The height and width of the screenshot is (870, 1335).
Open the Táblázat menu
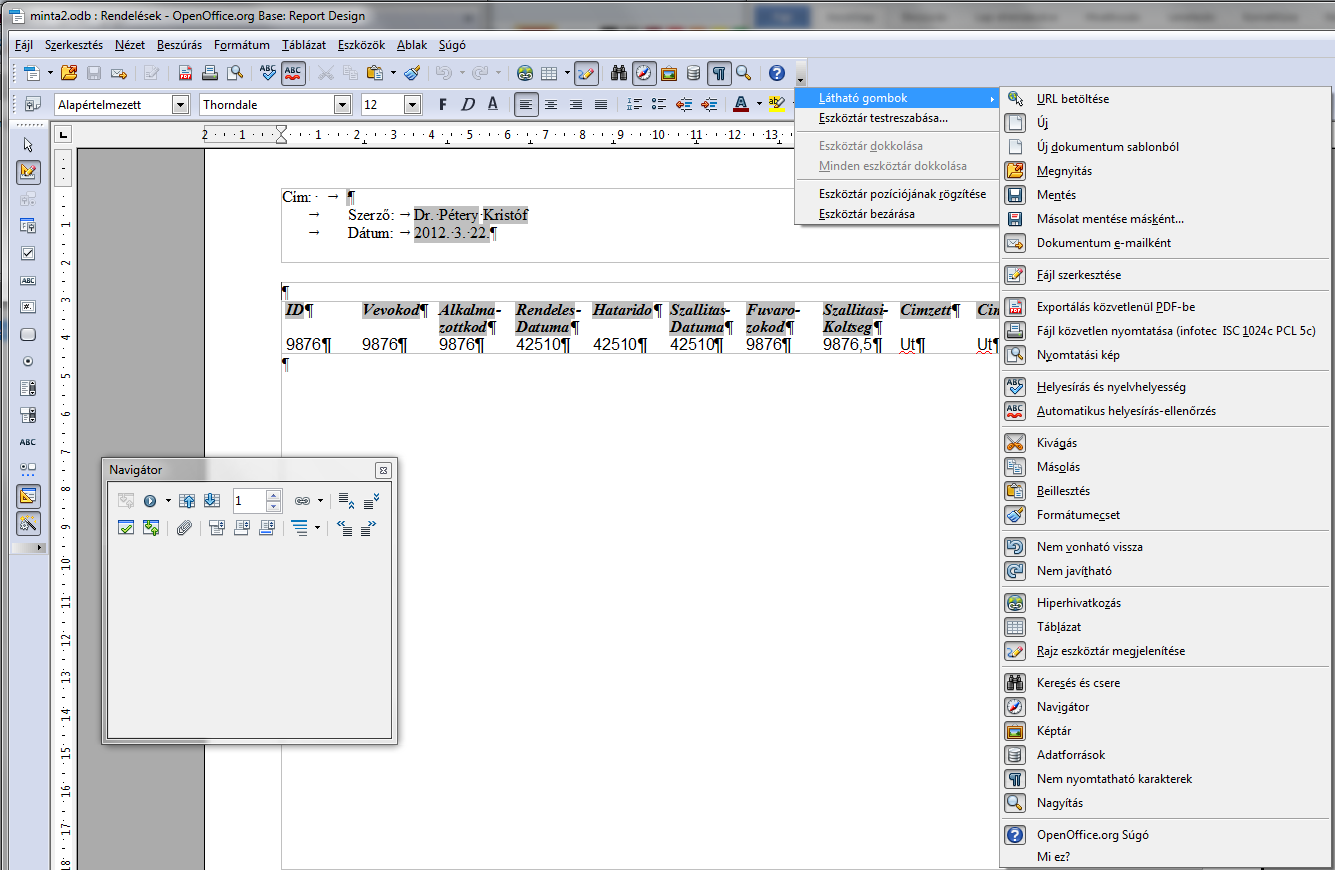[x=304, y=45]
